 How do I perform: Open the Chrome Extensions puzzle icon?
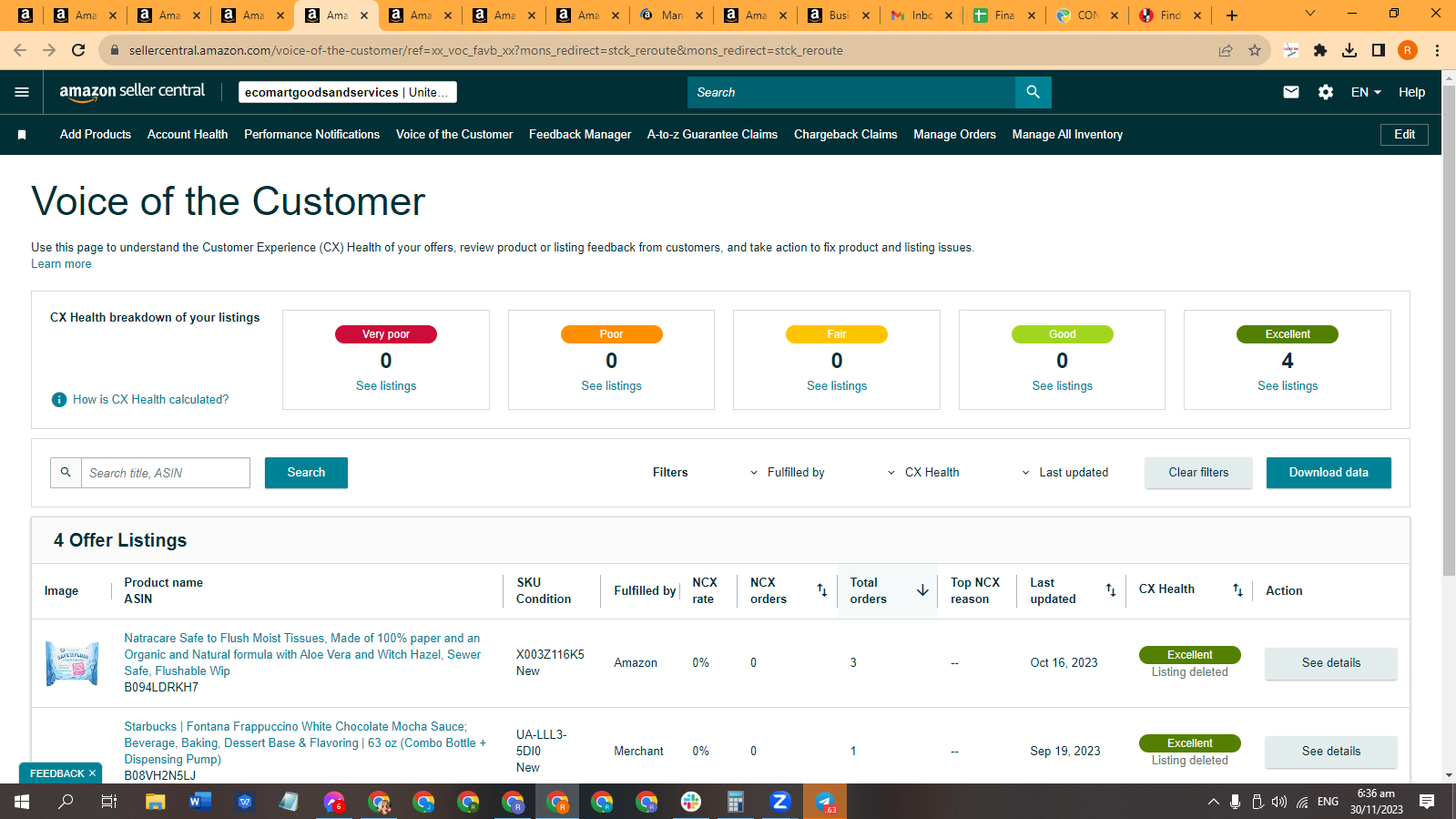pyautogui.click(x=1320, y=50)
